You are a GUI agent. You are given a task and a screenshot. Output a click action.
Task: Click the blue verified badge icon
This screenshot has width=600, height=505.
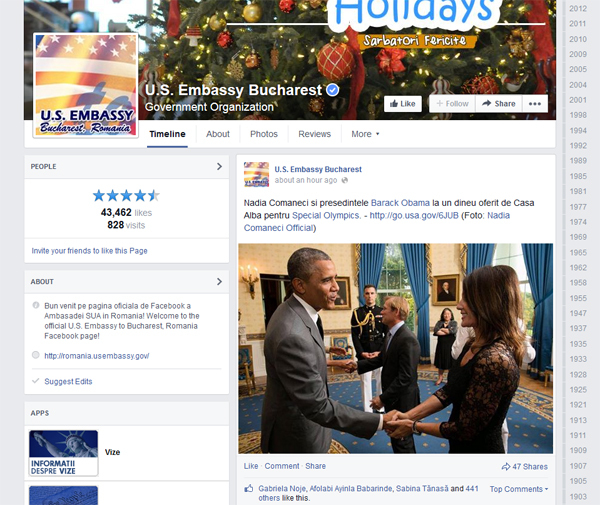tap(333, 90)
